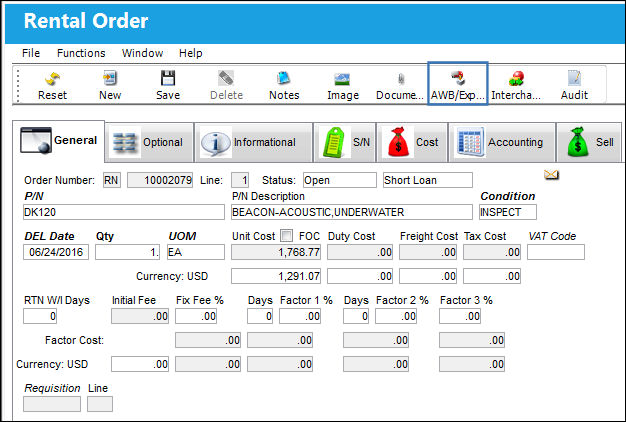Click the order prefix RN field

point(111,180)
